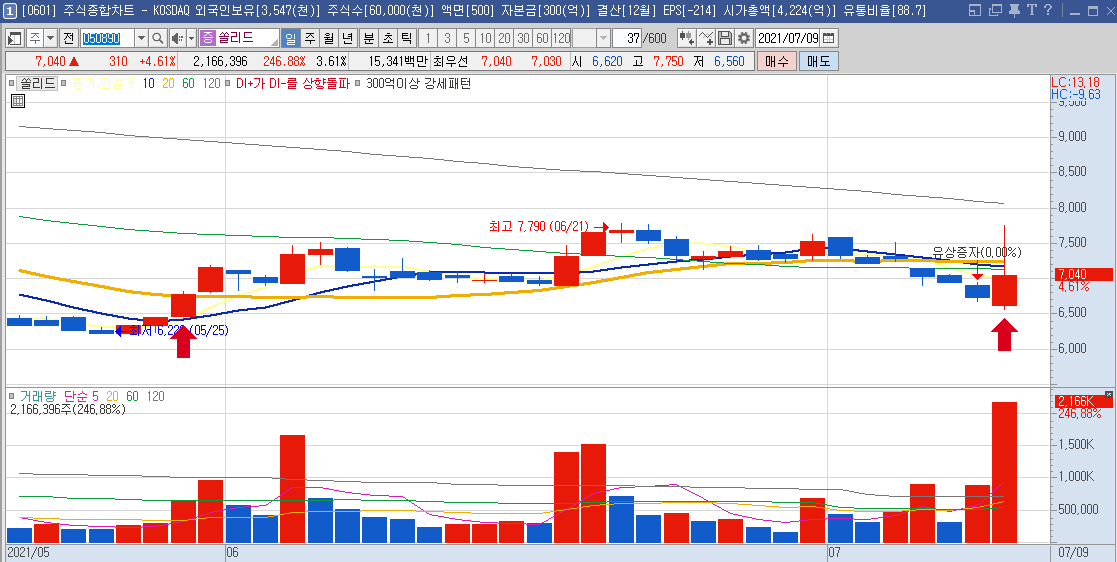This screenshot has width=1117, height=562.
Task: Click the duplicate window icon in title bar
Action: [x=995, y=10]
